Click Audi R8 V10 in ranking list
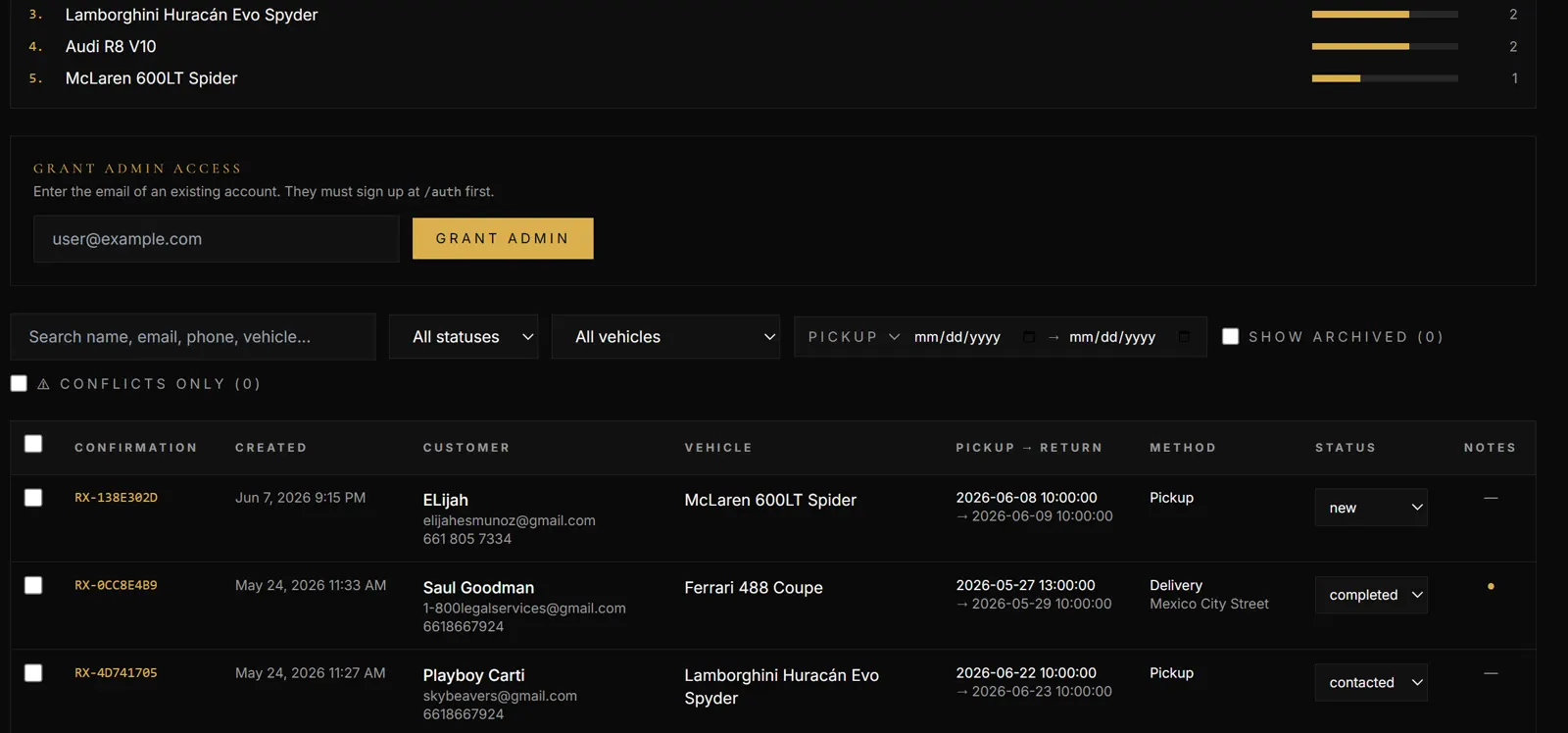Image resolution: width=1568 pixels, height=733 pixels. point(111,46)
